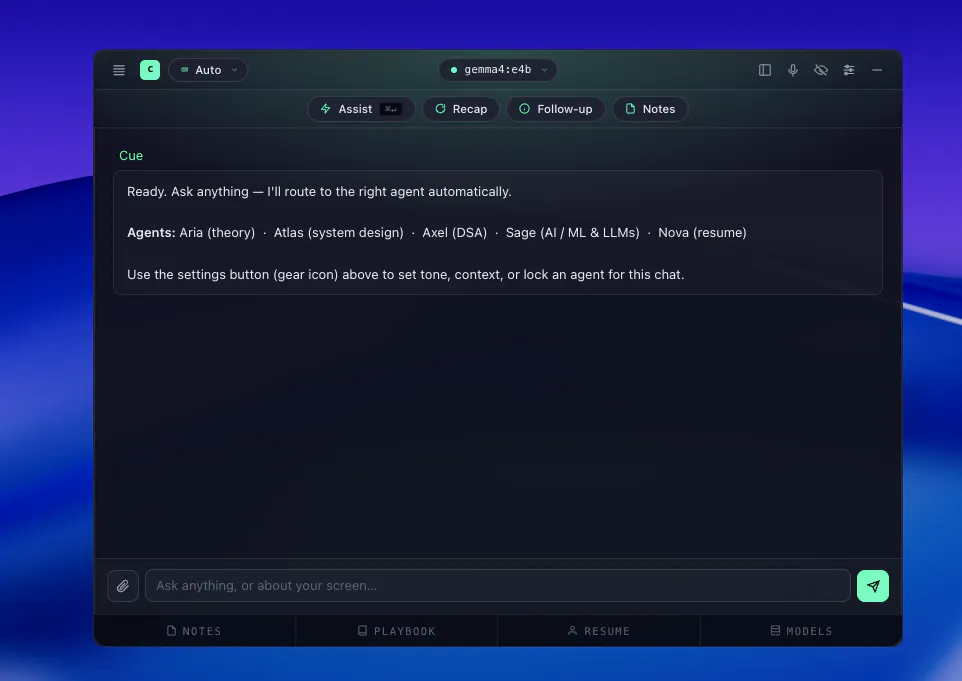Click the text 'Atlas (system design)'
Viewport: 962px width, 681px height.
[x=339, y=233]
